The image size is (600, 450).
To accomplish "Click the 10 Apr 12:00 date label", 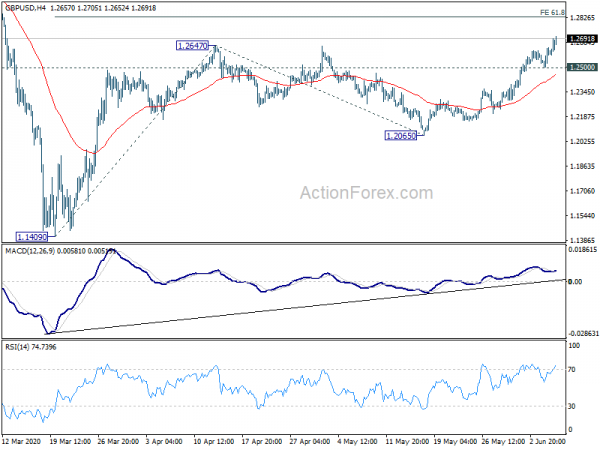I will click(x=214, y=441).
